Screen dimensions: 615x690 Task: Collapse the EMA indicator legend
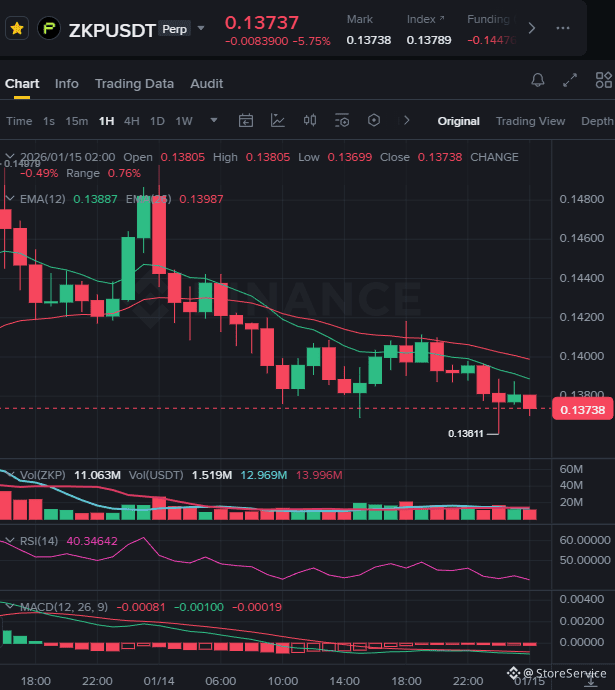pos(10,199)
